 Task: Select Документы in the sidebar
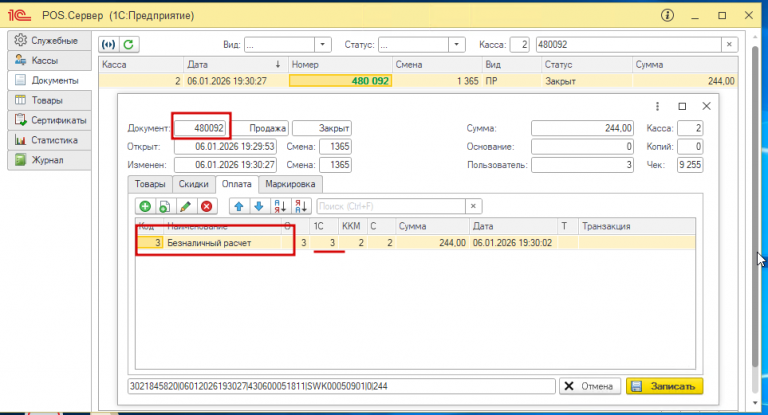pos(49,80)
